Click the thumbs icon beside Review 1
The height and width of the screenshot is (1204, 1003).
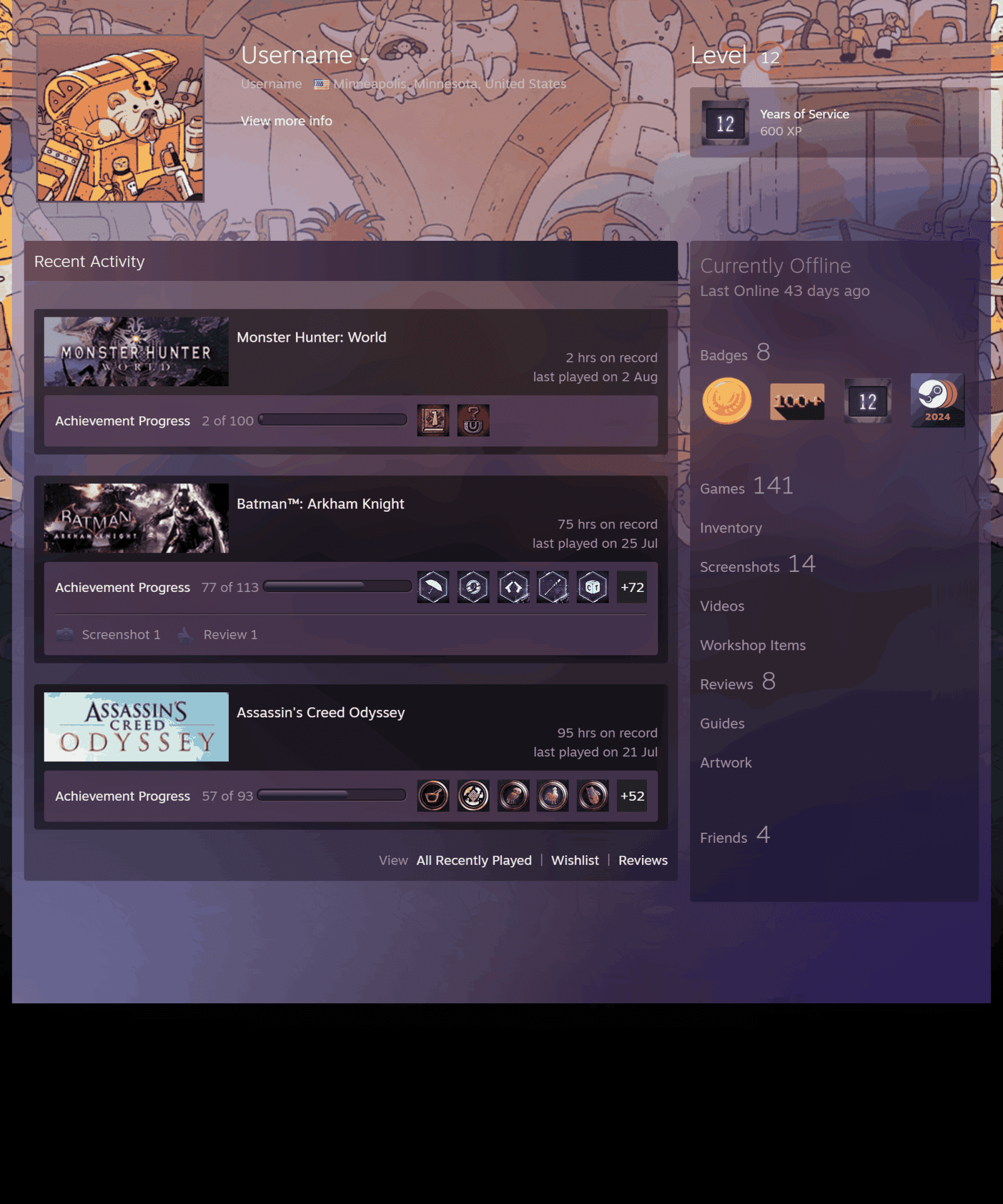click(184, 635)
